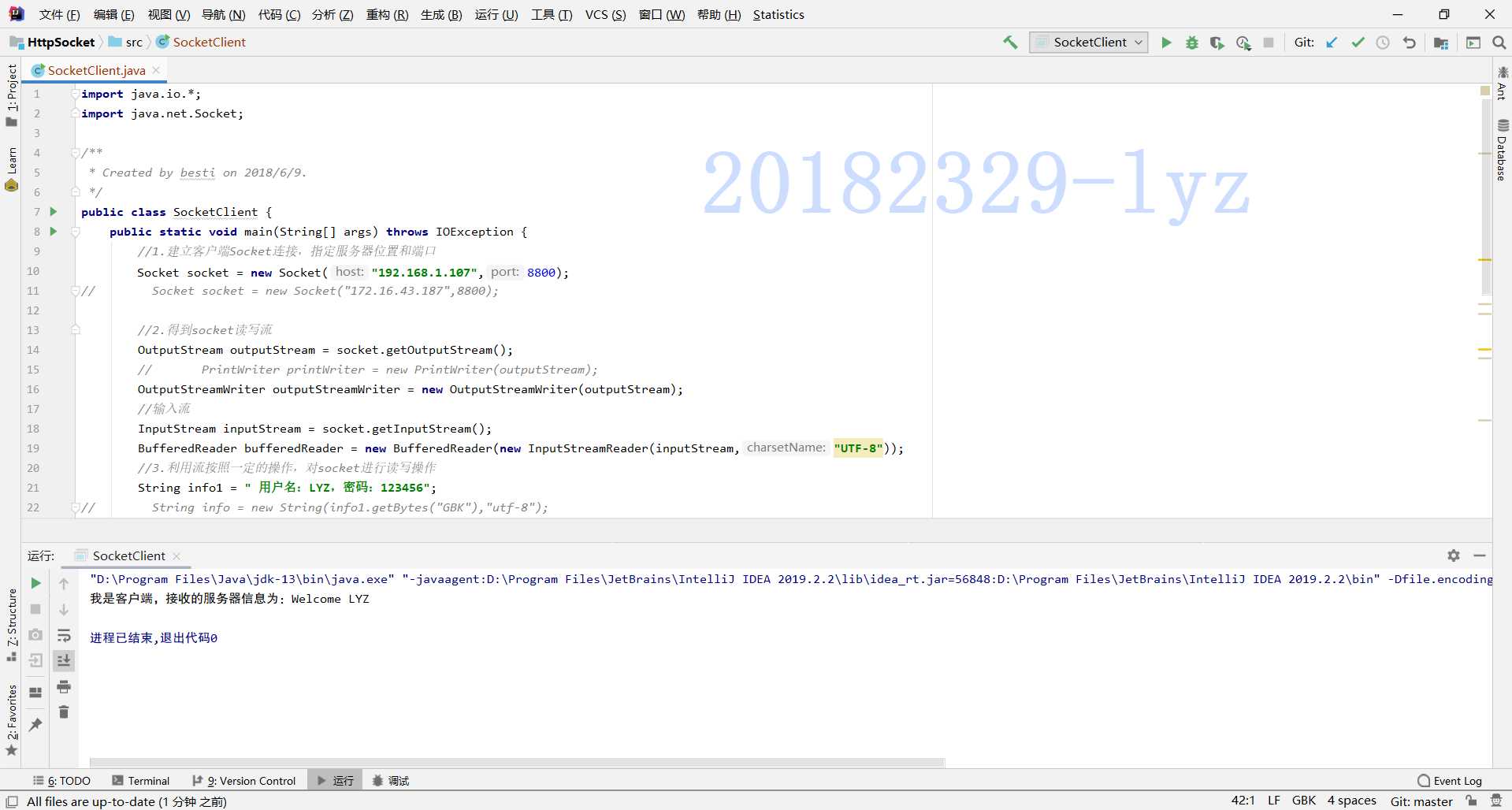Collapse the Javadoc comment on line 4

coord(75,153)
